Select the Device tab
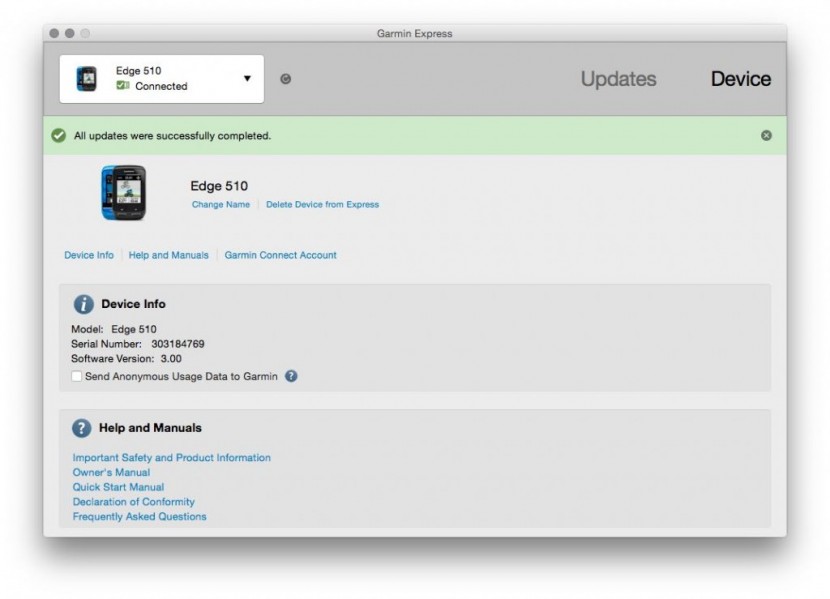Viewport: 830px width, 599px height. pos(741,78)
